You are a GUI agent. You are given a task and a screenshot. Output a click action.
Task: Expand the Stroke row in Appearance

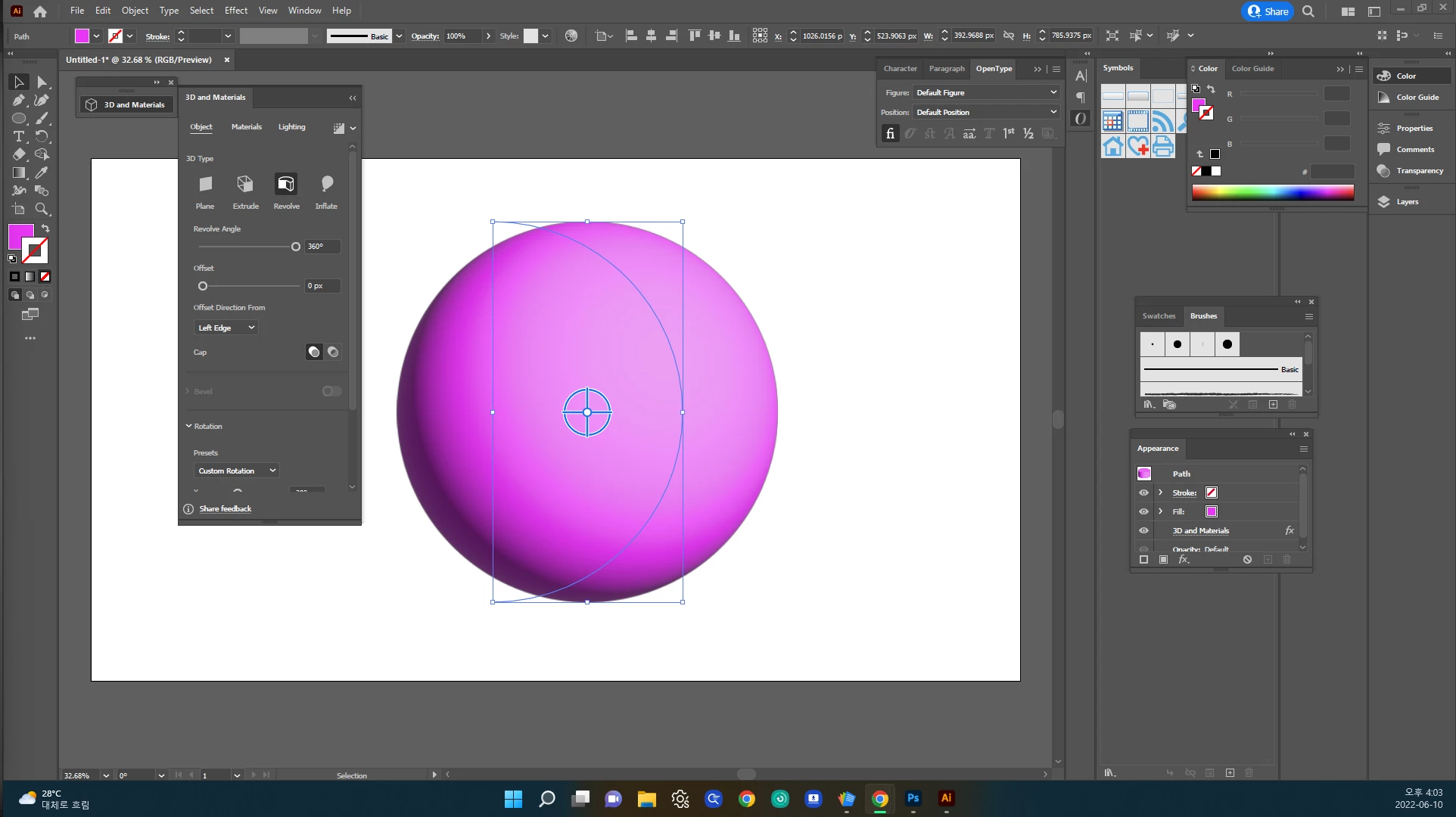point(1160,492)
